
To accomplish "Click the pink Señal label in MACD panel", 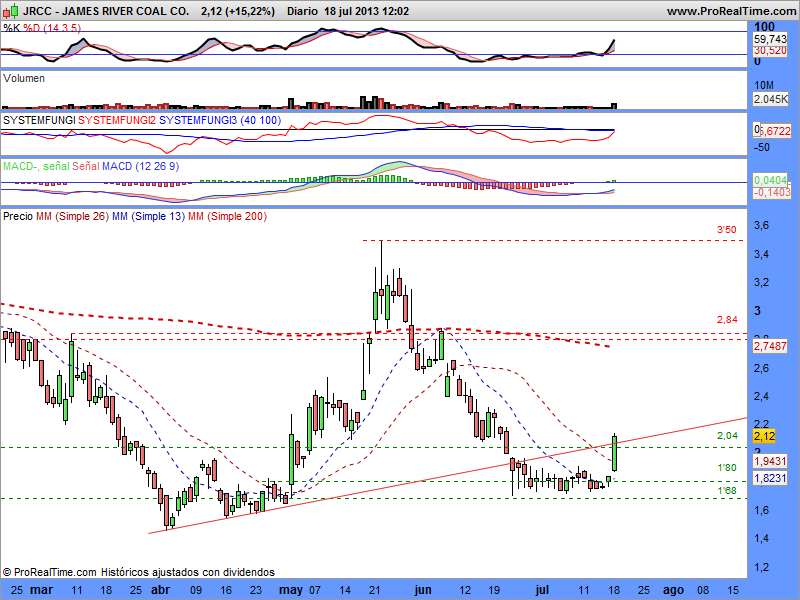I will pos(86,166).
